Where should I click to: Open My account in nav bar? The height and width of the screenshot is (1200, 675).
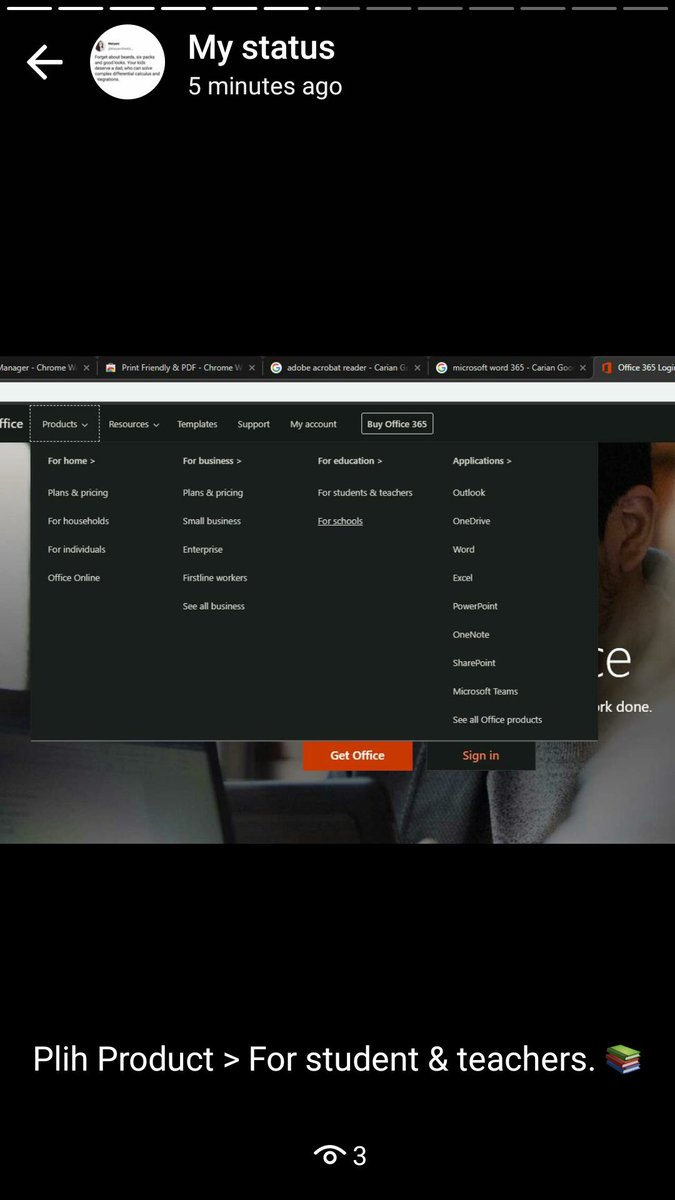[x=313, y=424]
